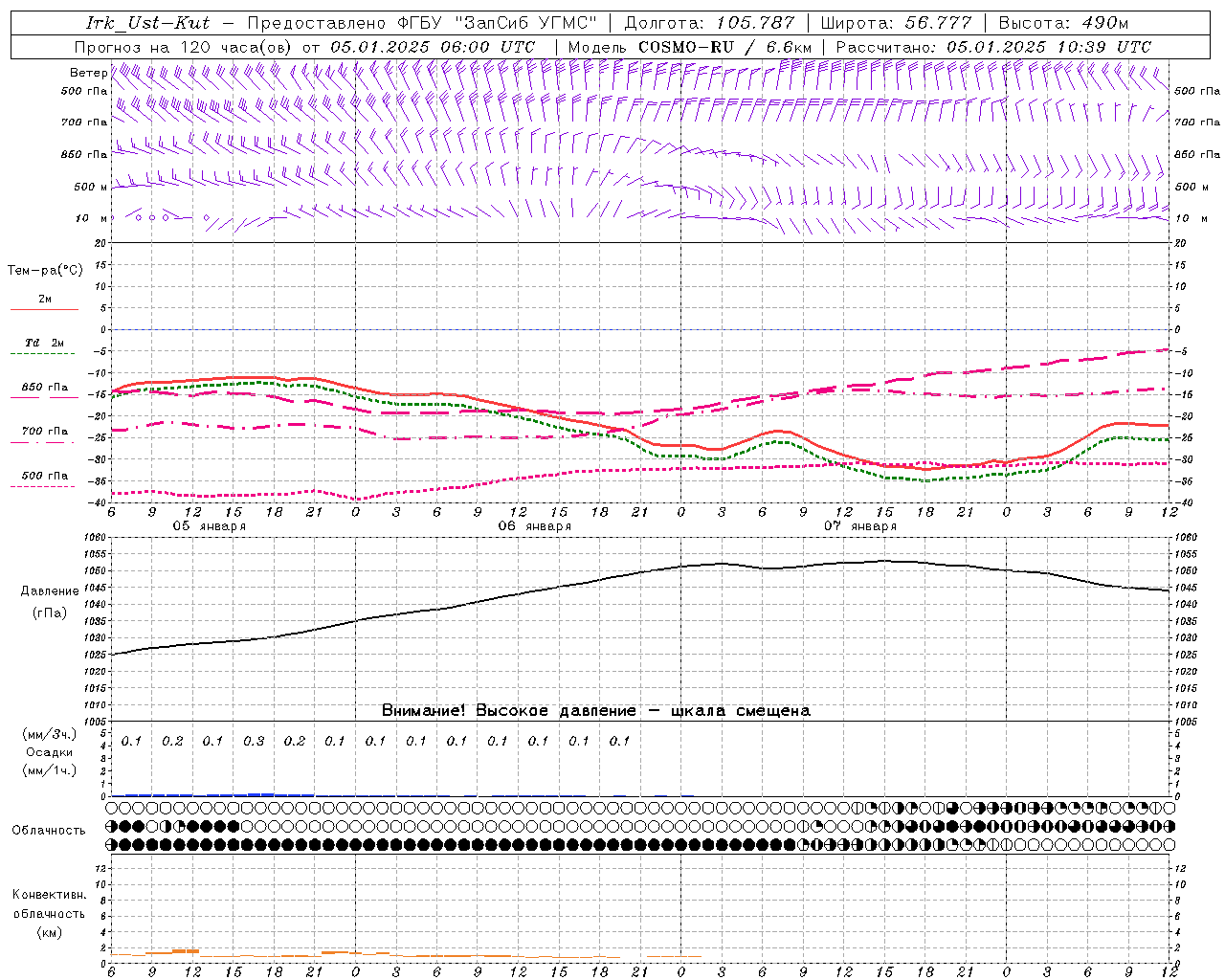Select the 05 января date label
Image resolution: width=1225 pixels, height=980 pixels.
[209, 526]
